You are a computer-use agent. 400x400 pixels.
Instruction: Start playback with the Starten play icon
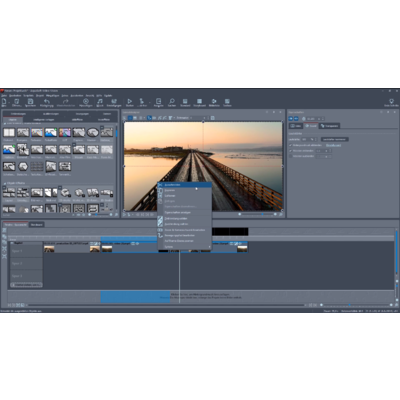pyautogui.click(x=130, y=101)
